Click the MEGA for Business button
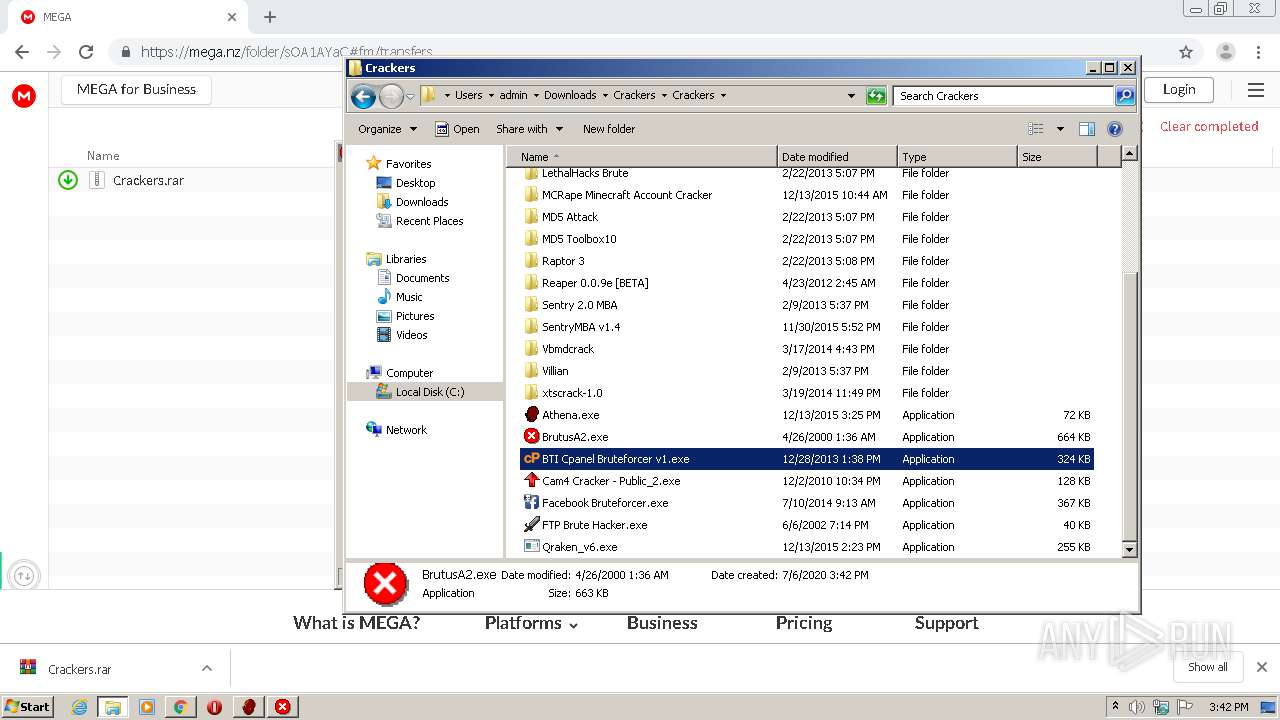Viewport: 1280px width, 720px height. [136, 89]
